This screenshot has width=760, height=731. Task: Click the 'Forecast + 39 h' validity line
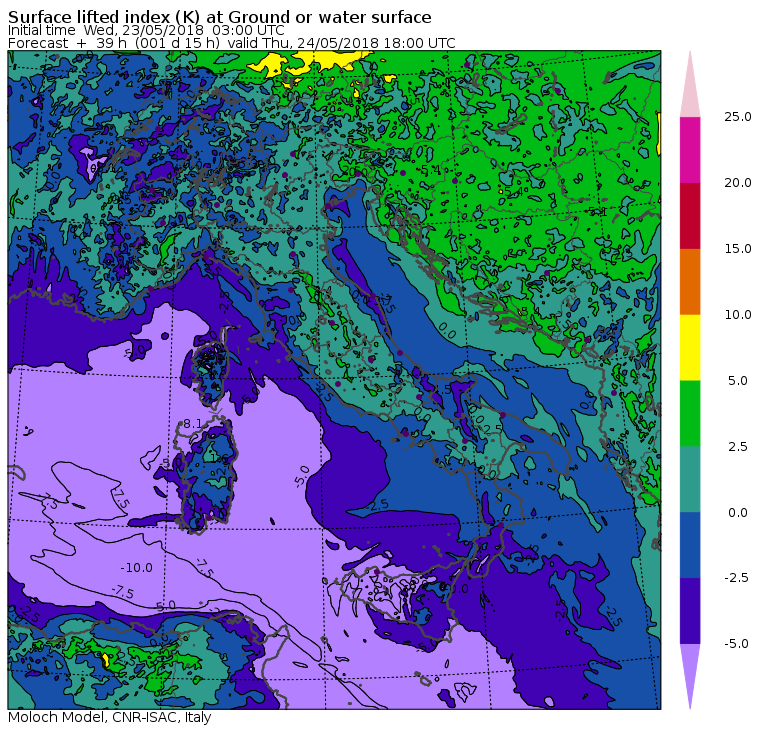[232, 43]
